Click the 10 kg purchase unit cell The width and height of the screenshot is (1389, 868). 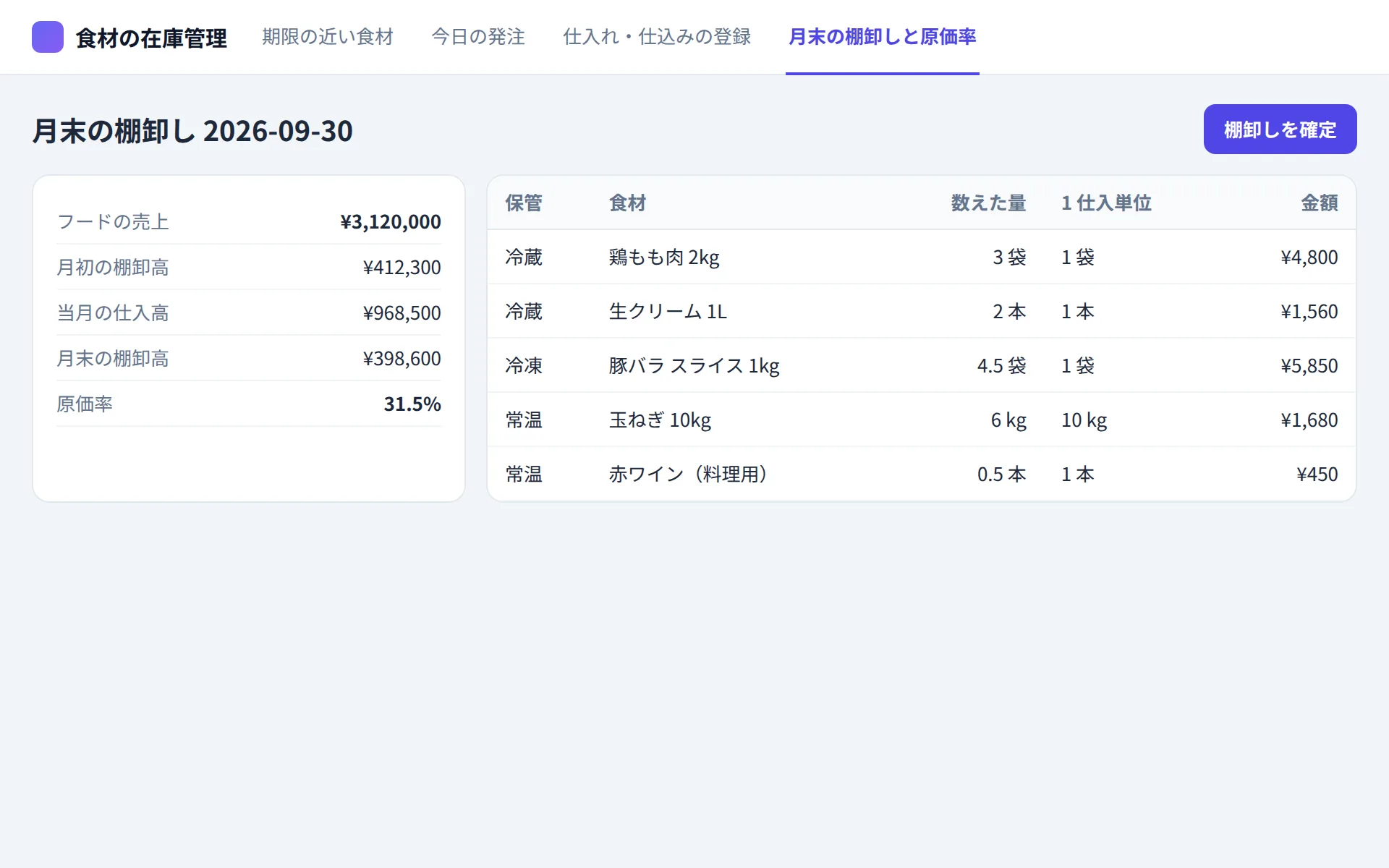[1084, 420]
